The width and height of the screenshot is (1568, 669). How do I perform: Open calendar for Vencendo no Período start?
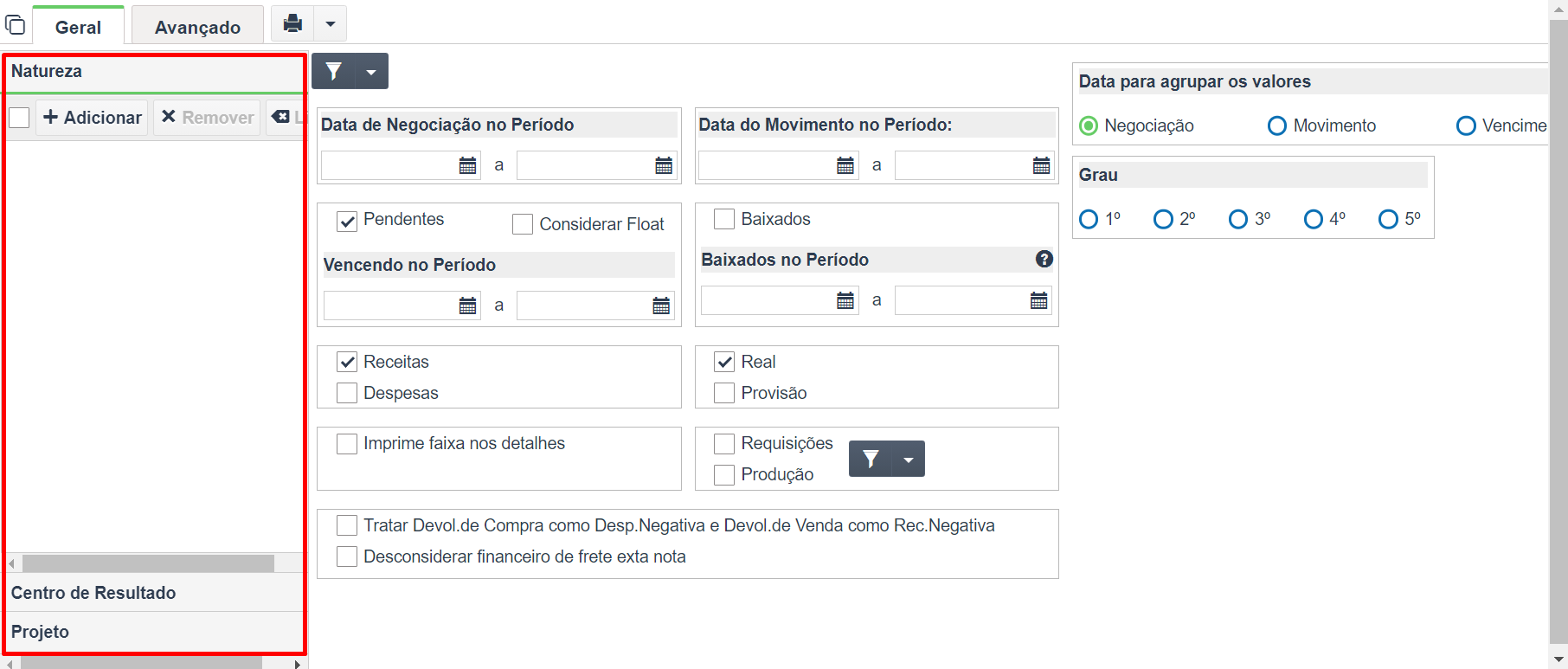click(467, 306)
